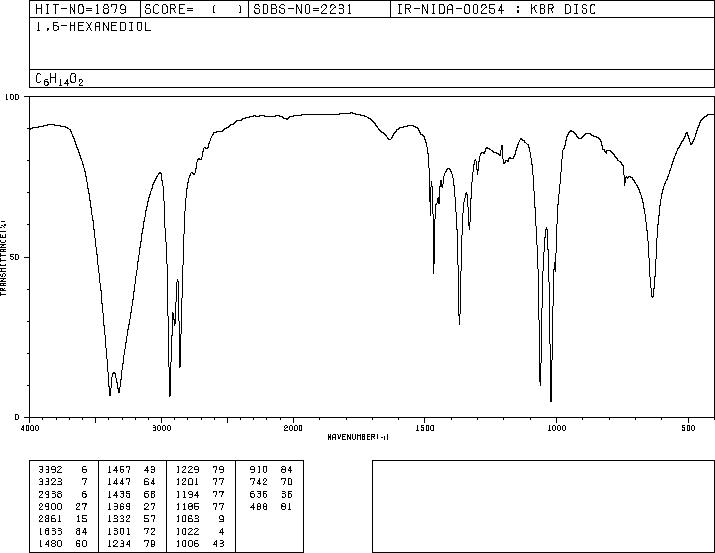Click transmittance value 57 beside 1332
Screen dimensions: 715x553
pyautogui.click(x=150, y=519)
